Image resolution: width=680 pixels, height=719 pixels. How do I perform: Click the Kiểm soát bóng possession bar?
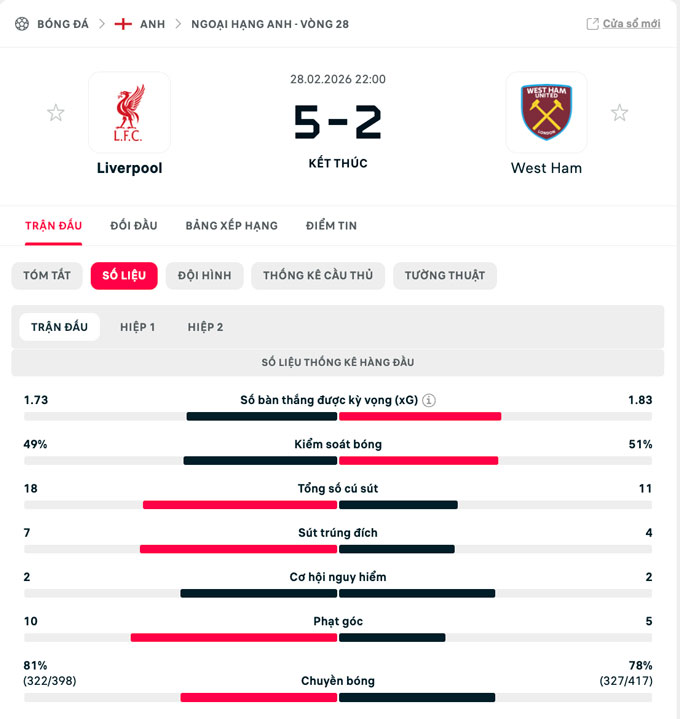pyautogui.click(x=338, y=461)
